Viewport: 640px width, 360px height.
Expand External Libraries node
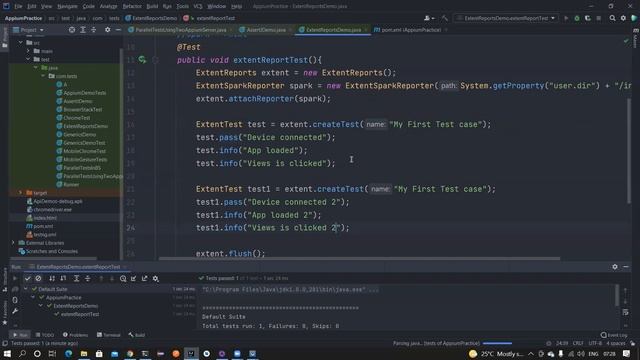(13, 243)
